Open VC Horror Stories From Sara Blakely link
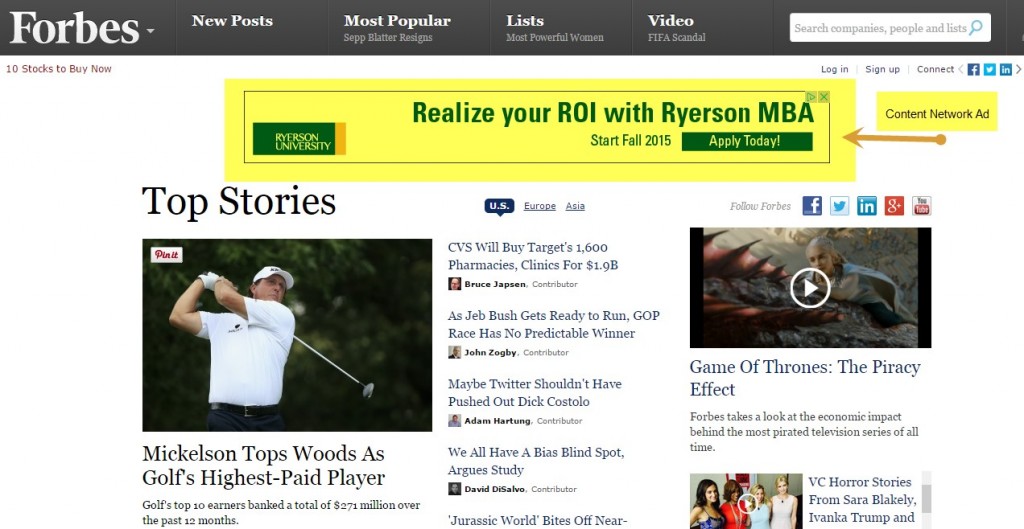1024x529 pixels. pos(862,500)
